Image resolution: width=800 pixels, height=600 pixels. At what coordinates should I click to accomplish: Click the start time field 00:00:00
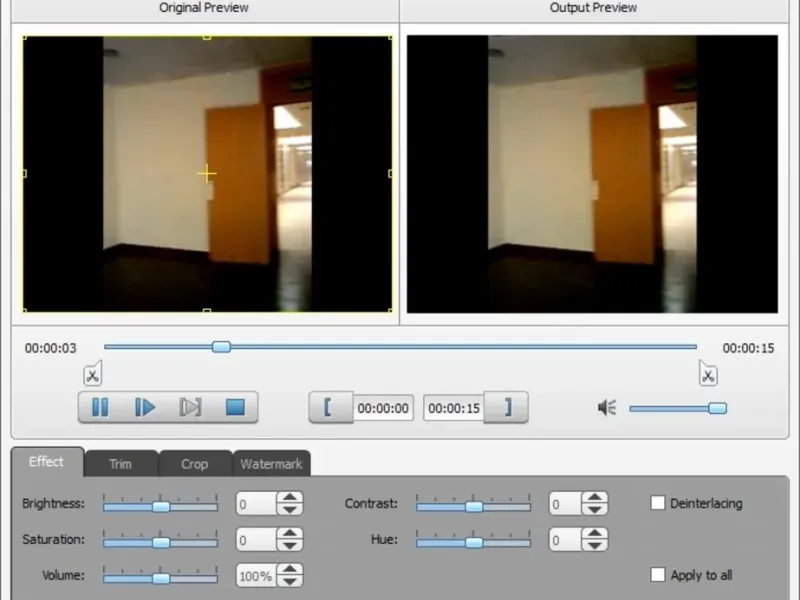pos(383,408)
